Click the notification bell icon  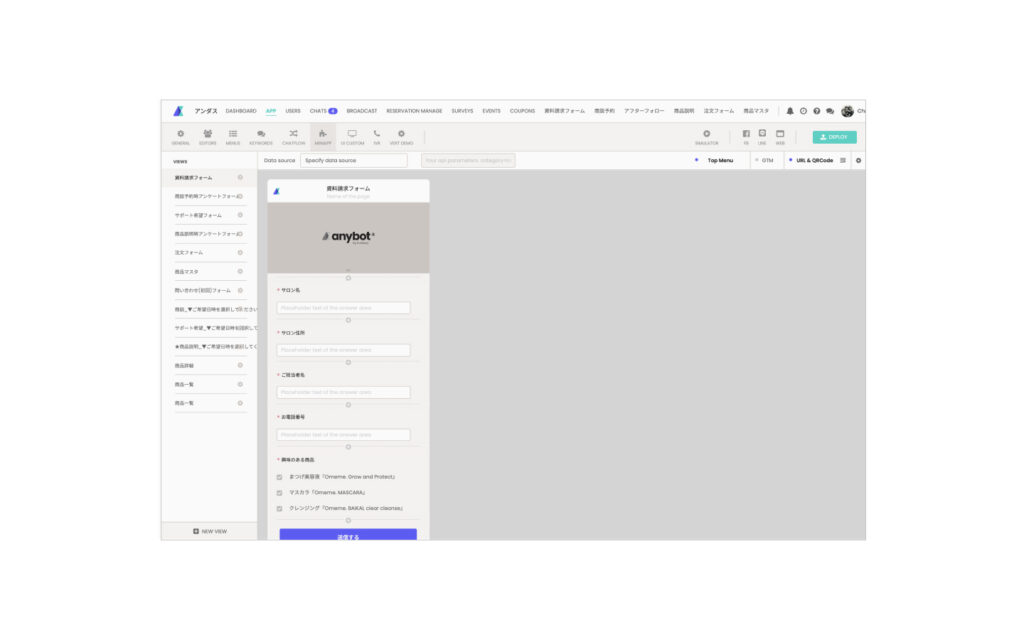click(790, 111)
